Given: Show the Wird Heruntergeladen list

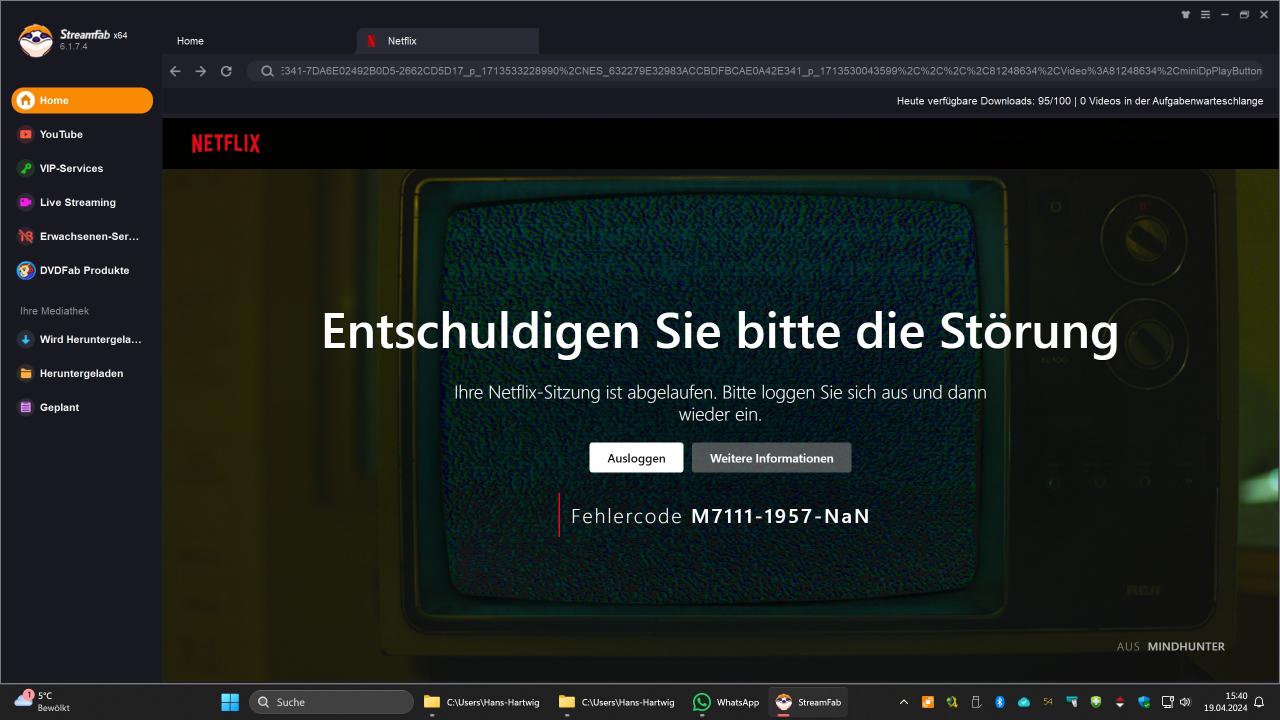Looking at the screenshot, I should [82, 339].
